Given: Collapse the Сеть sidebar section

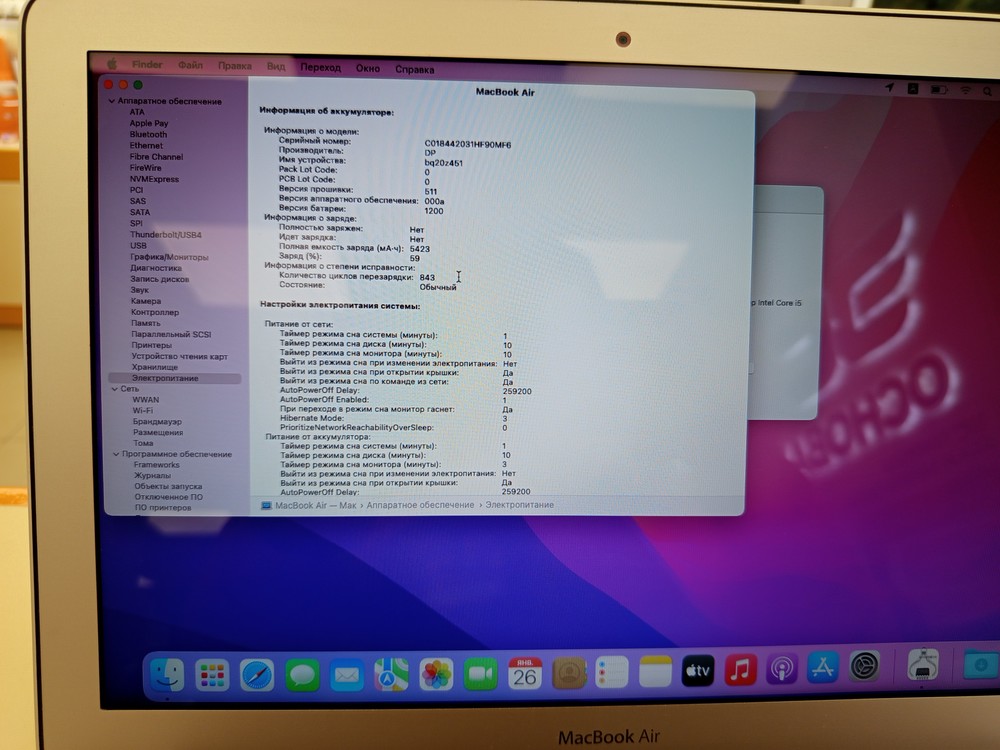Looking at the screenshot, I should click(115, 388).
